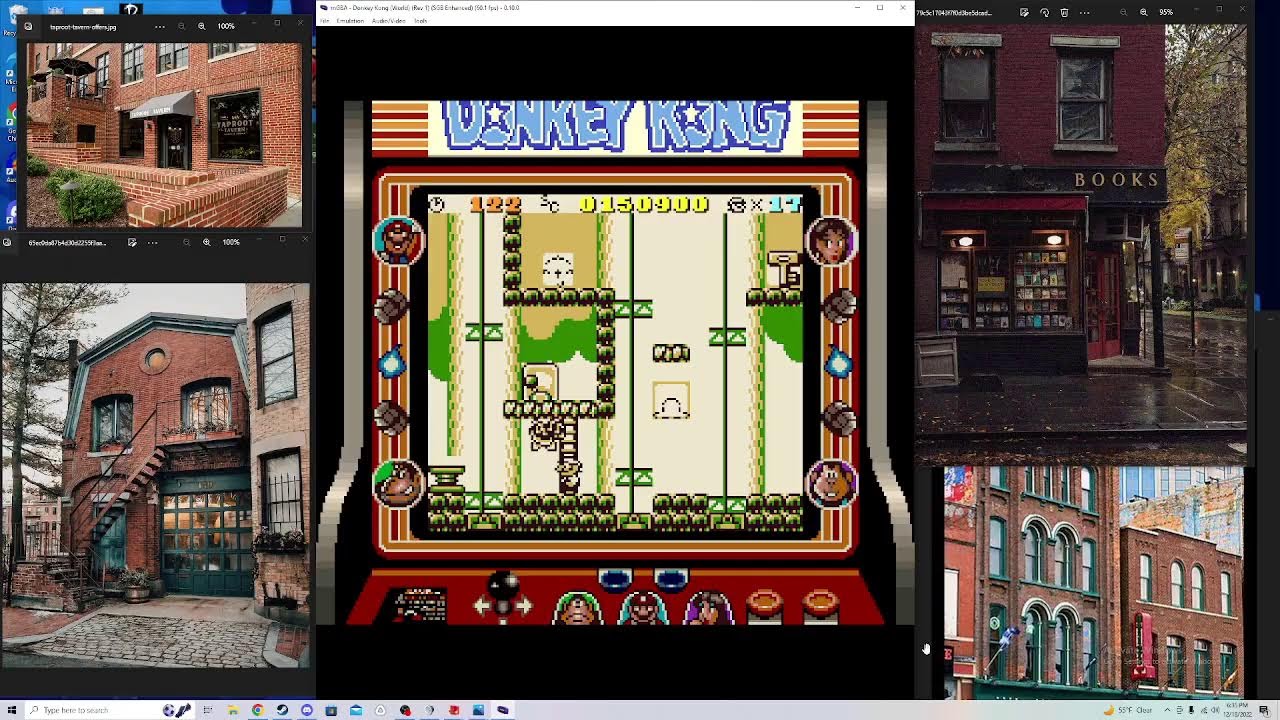
Task: Click the BOOKS storefront photo
Action: (1081, 243)
